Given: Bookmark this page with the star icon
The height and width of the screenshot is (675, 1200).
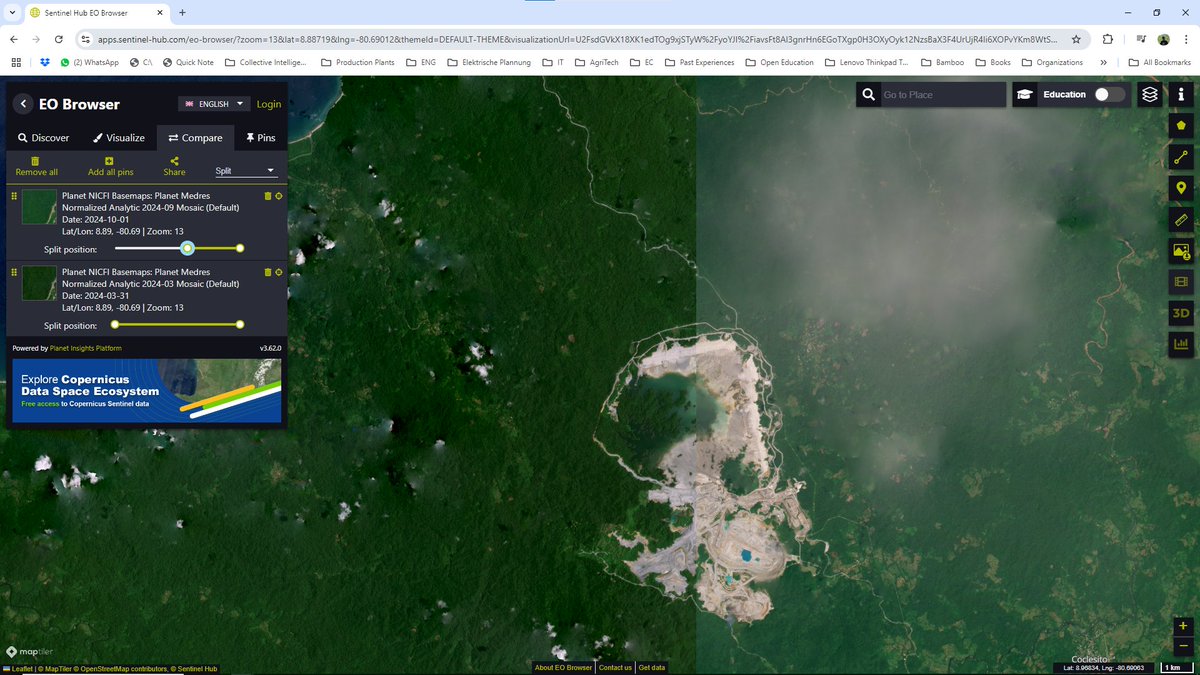Looking at the screenshot, I should tap(1076, 39).
